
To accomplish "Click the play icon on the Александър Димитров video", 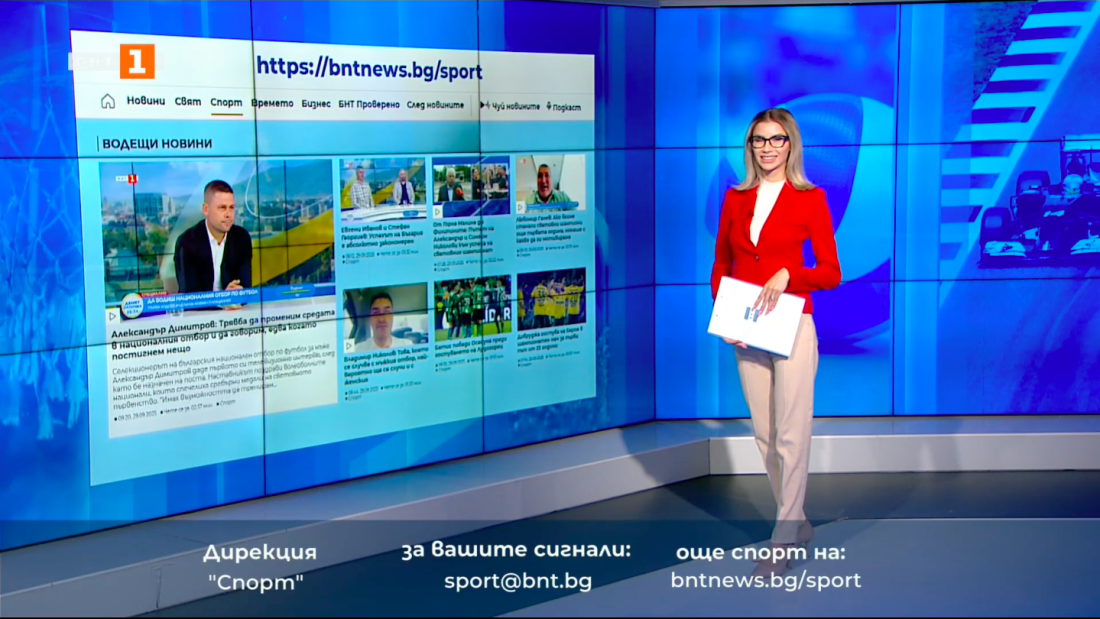I will tap(112, 317).
